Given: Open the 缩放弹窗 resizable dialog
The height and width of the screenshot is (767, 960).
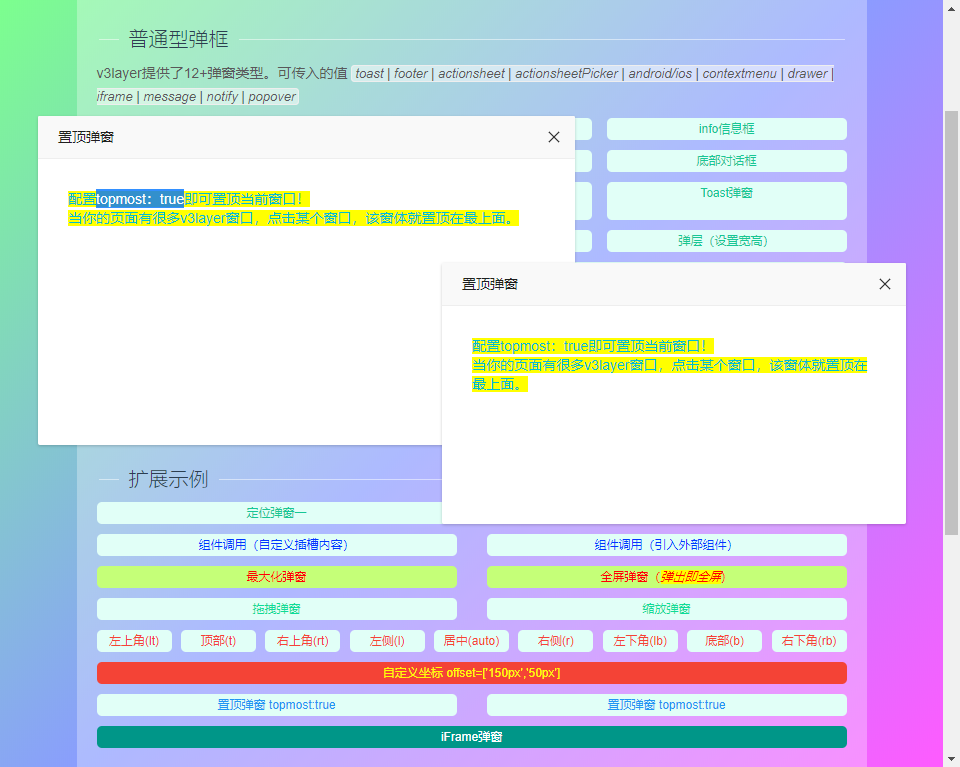Looking at the screenshot, I should [666, 608].
